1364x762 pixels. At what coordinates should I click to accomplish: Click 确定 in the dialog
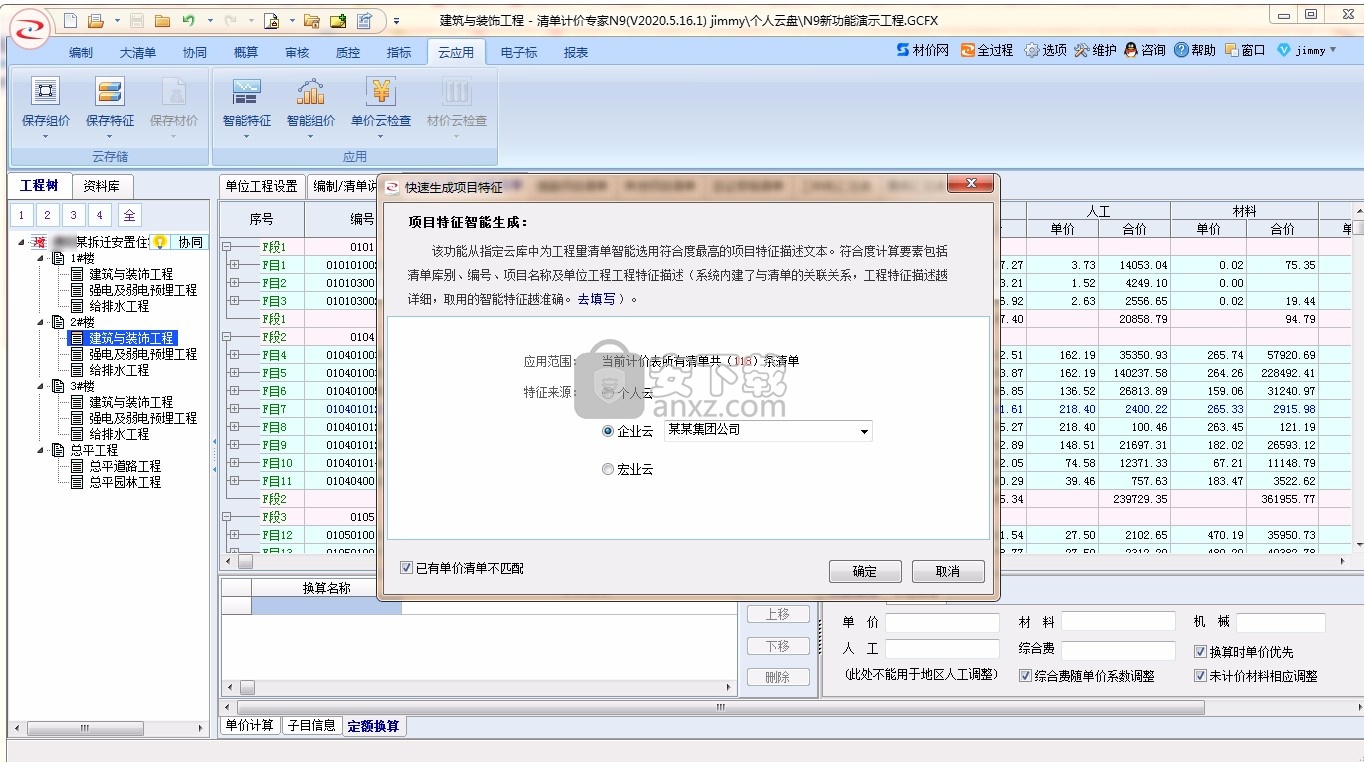click(865, 571)
